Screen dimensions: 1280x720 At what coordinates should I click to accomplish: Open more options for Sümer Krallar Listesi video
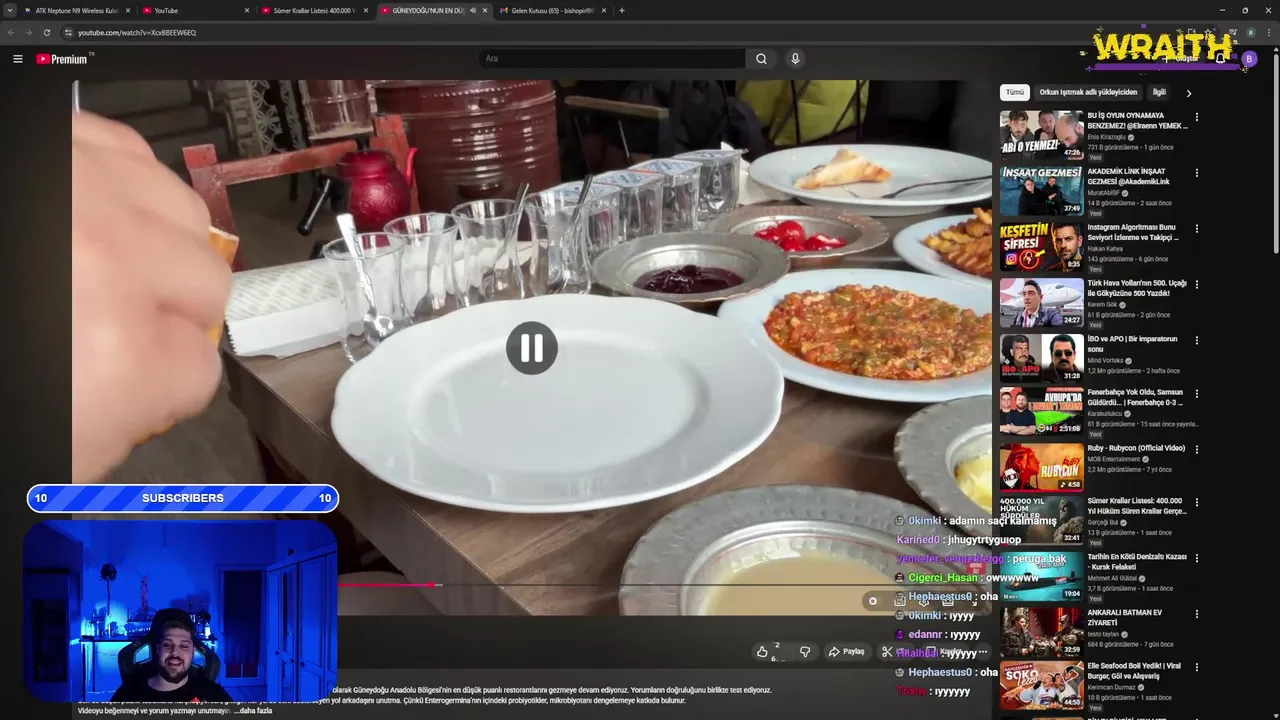(x=1196, y=503)
